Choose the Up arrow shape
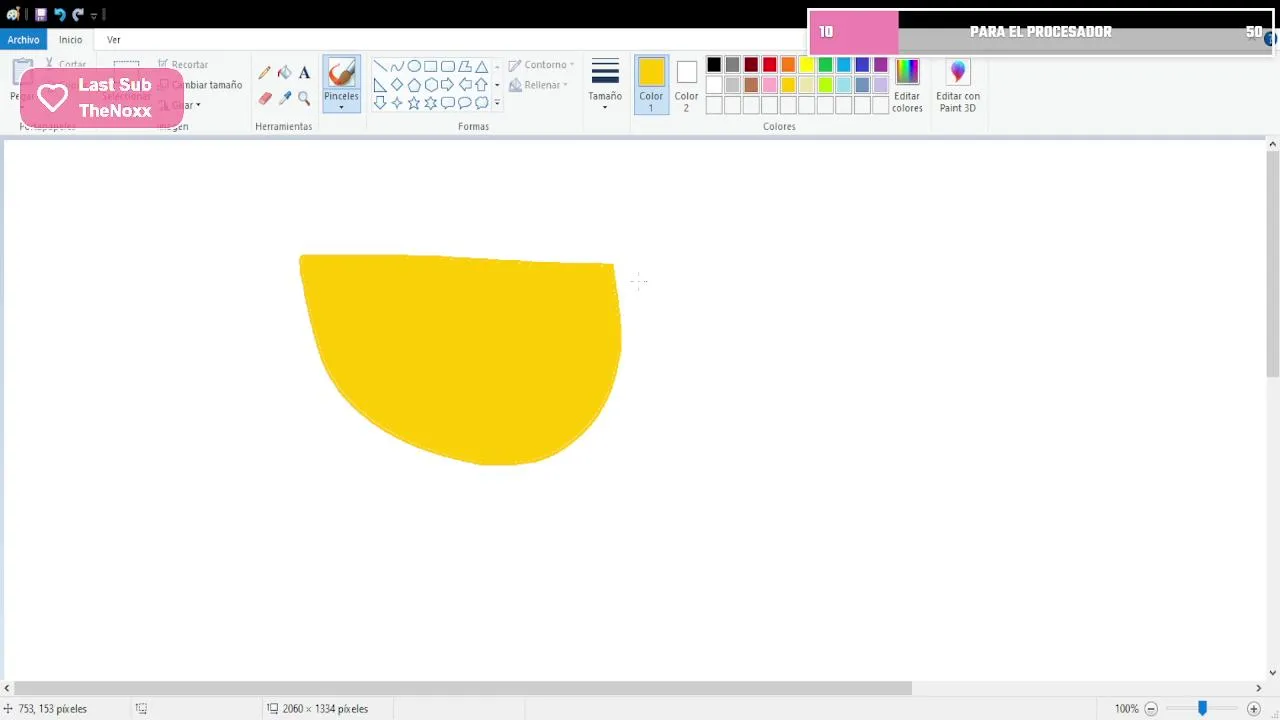 [481, 85]
